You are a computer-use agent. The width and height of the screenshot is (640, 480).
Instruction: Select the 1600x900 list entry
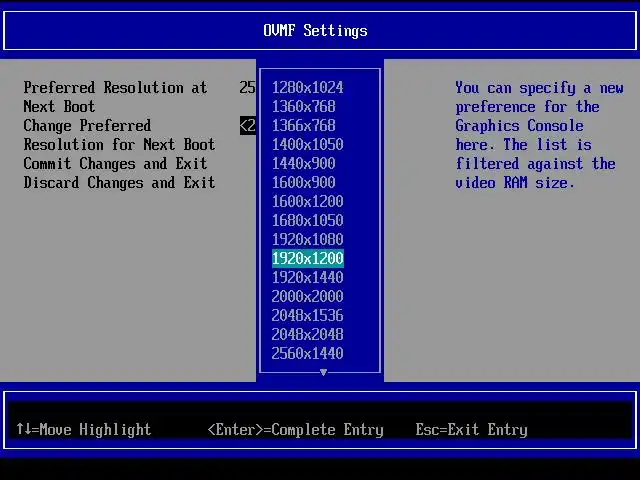[x=304, y=182]
